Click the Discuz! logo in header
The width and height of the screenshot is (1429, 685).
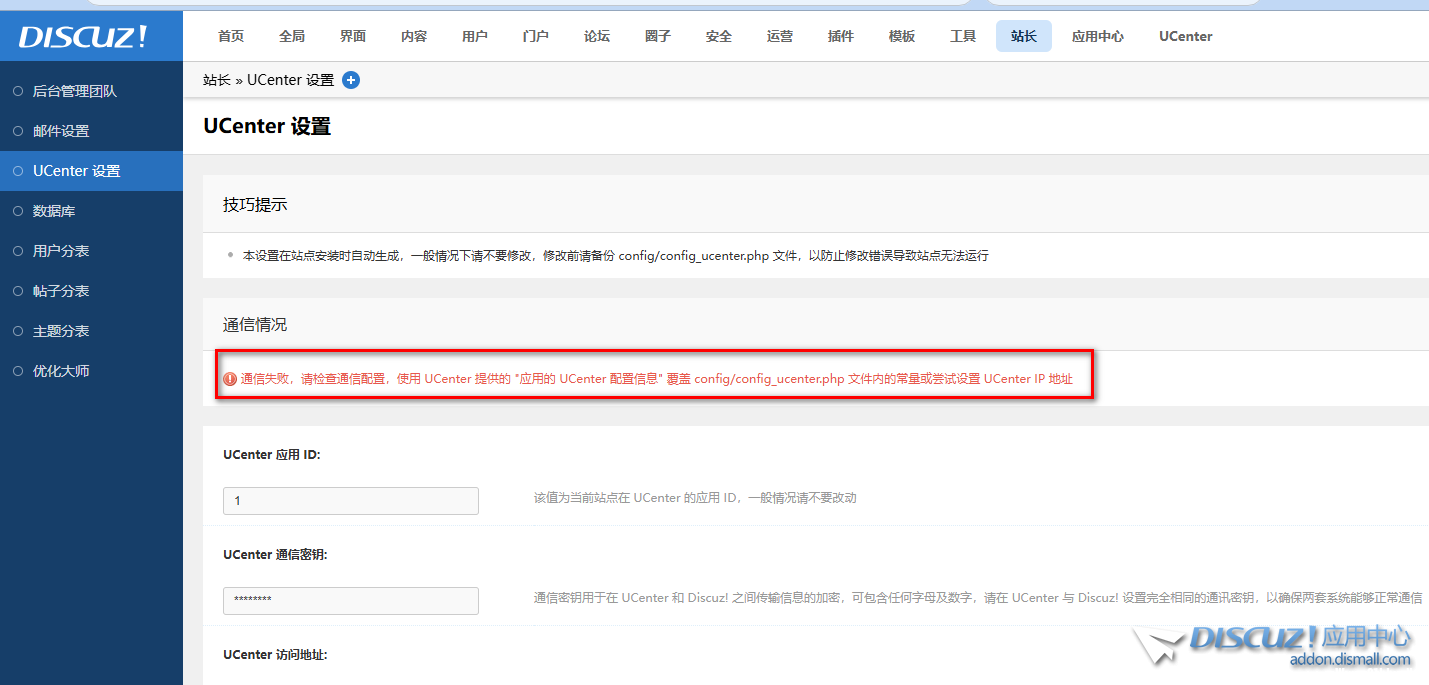pyautogui.click(x=83, y=37)
